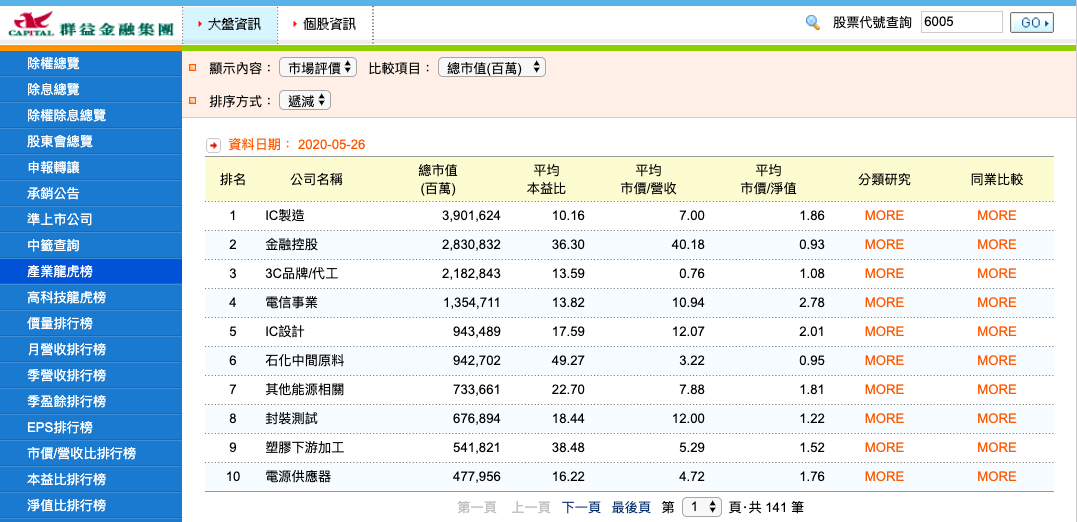The width and height of the screenshot is (1077, 522).
Task: Select 申報轉讓 in sidebar
Action: click(x=91, y=168)
